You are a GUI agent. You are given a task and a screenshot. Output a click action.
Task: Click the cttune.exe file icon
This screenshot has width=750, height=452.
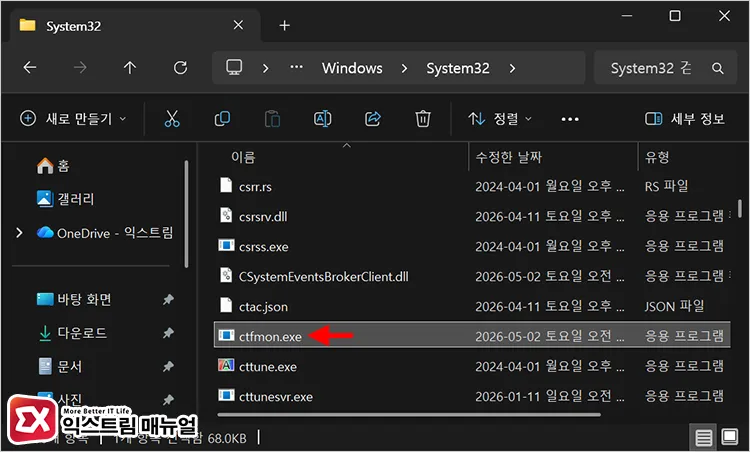pos(226,366)
